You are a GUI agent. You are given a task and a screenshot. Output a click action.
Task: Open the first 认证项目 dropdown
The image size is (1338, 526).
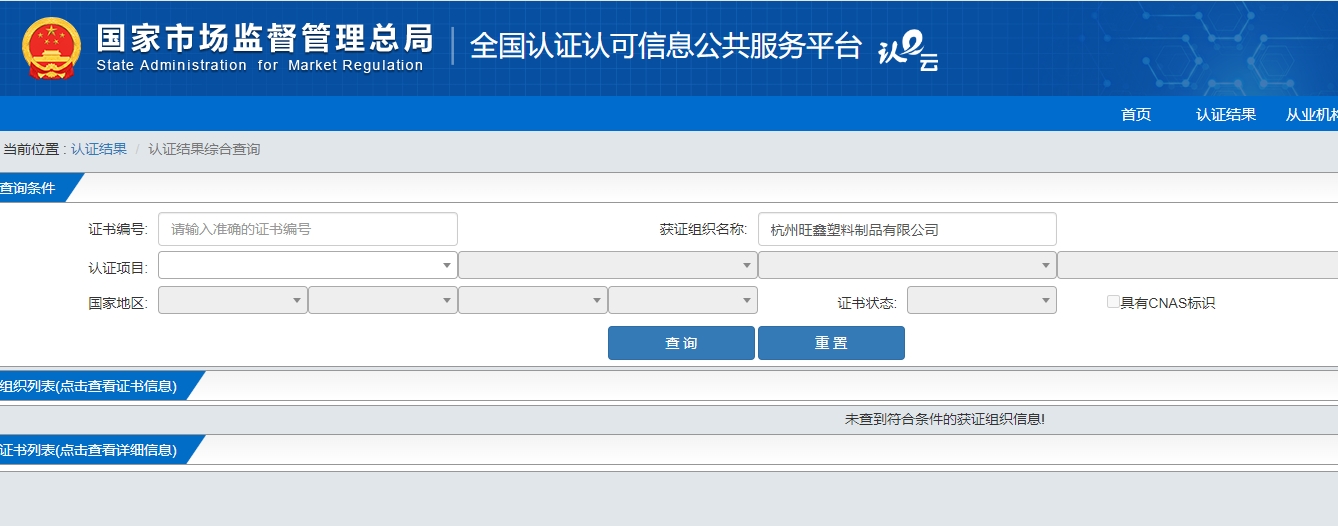(307, 265)
